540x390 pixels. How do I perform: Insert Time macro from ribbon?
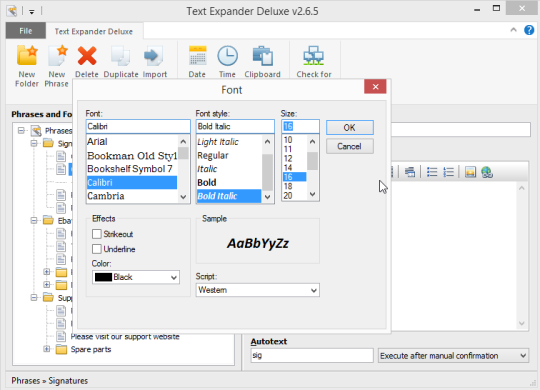[227, 55]
